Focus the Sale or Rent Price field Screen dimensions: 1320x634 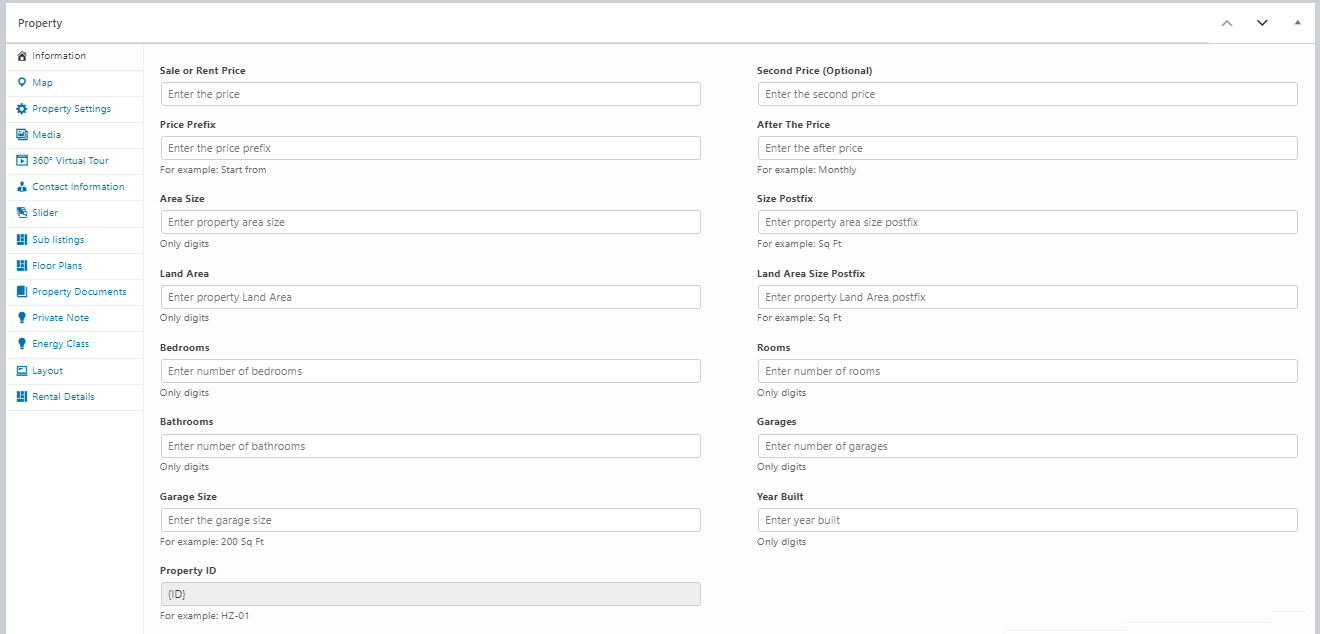430,94
